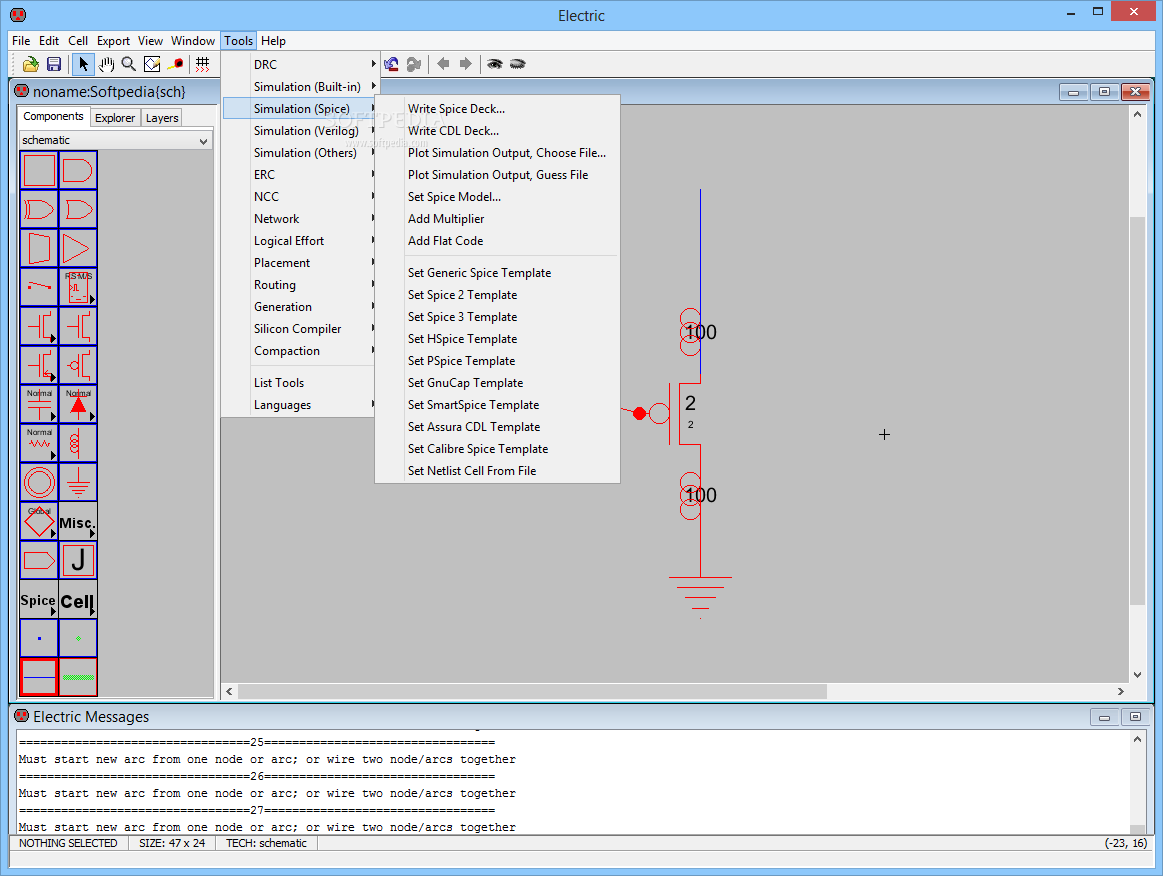This screenshot has height=876, width=1163.
Task: Select the inductor coil component
Action: (x=78, y=443)
